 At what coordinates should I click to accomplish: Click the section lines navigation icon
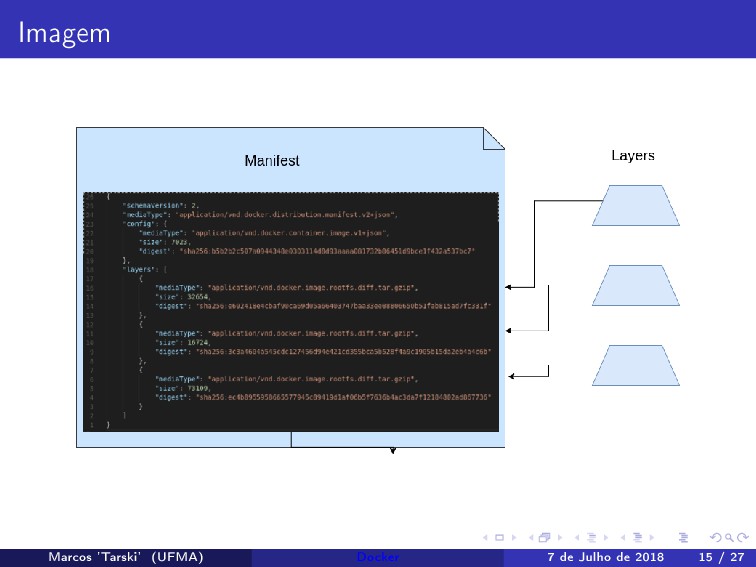point(637,537)
